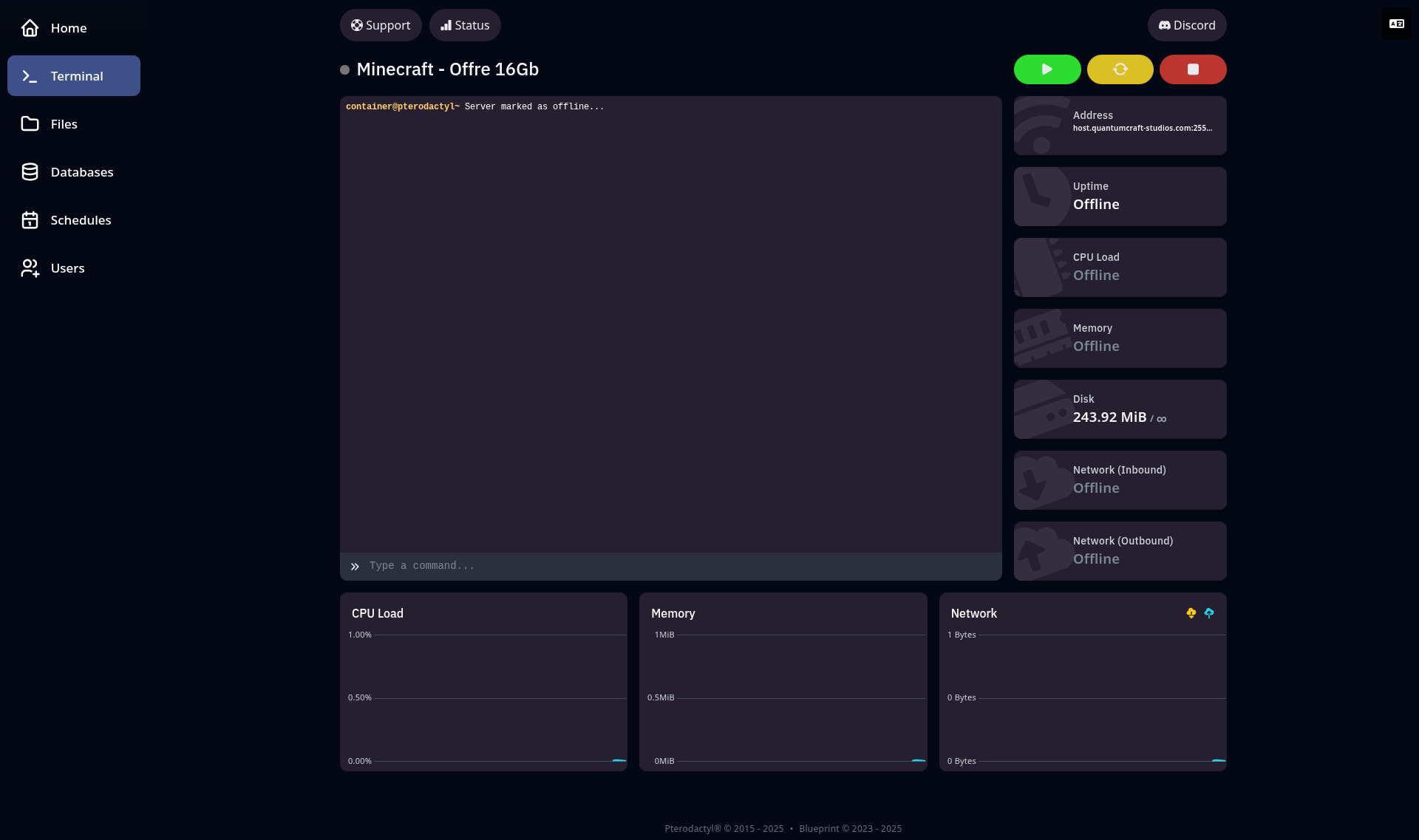
Task: Click the terminal prompt icon
Action: pos(30,76)
